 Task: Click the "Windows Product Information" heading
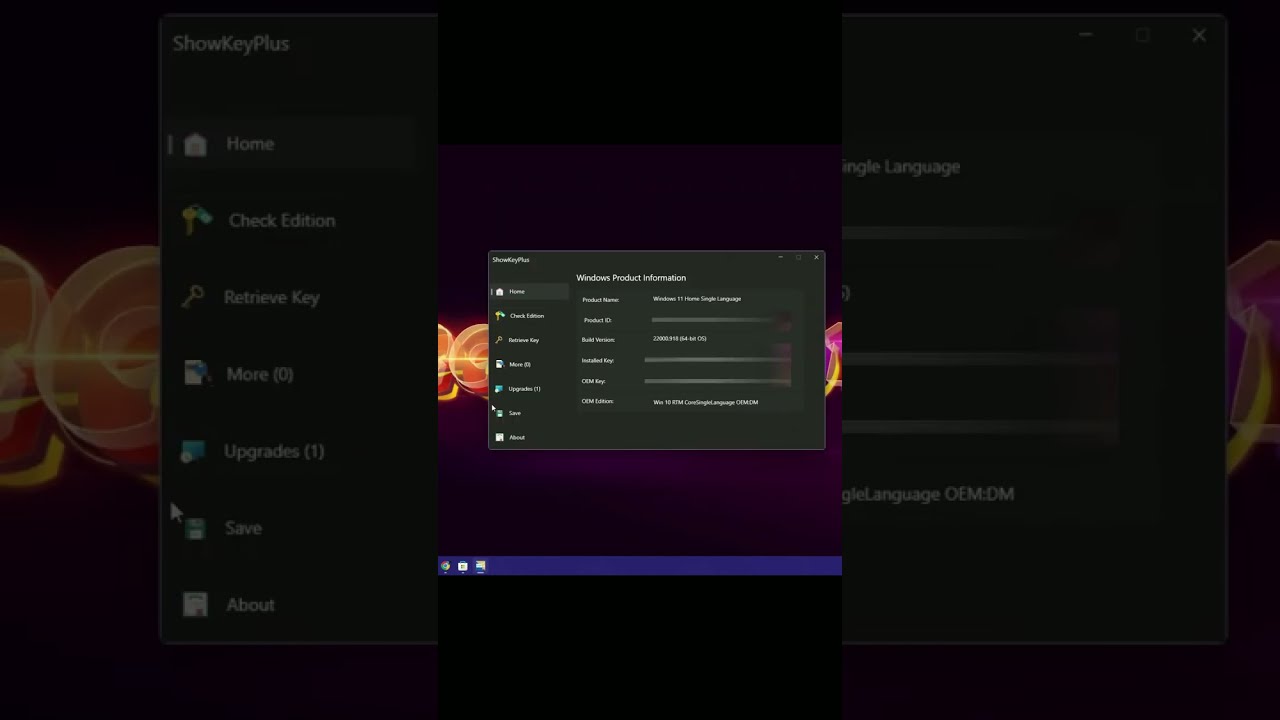(631, 278)
